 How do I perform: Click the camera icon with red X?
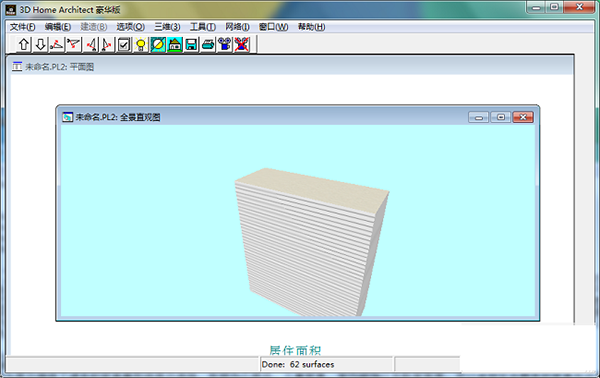click(x=242, y=45)
